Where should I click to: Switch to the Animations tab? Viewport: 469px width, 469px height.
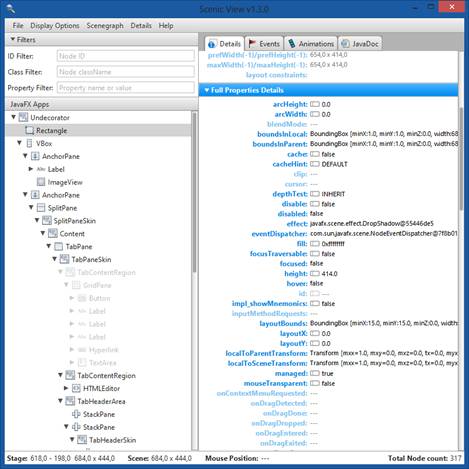(x=311, y=44)
